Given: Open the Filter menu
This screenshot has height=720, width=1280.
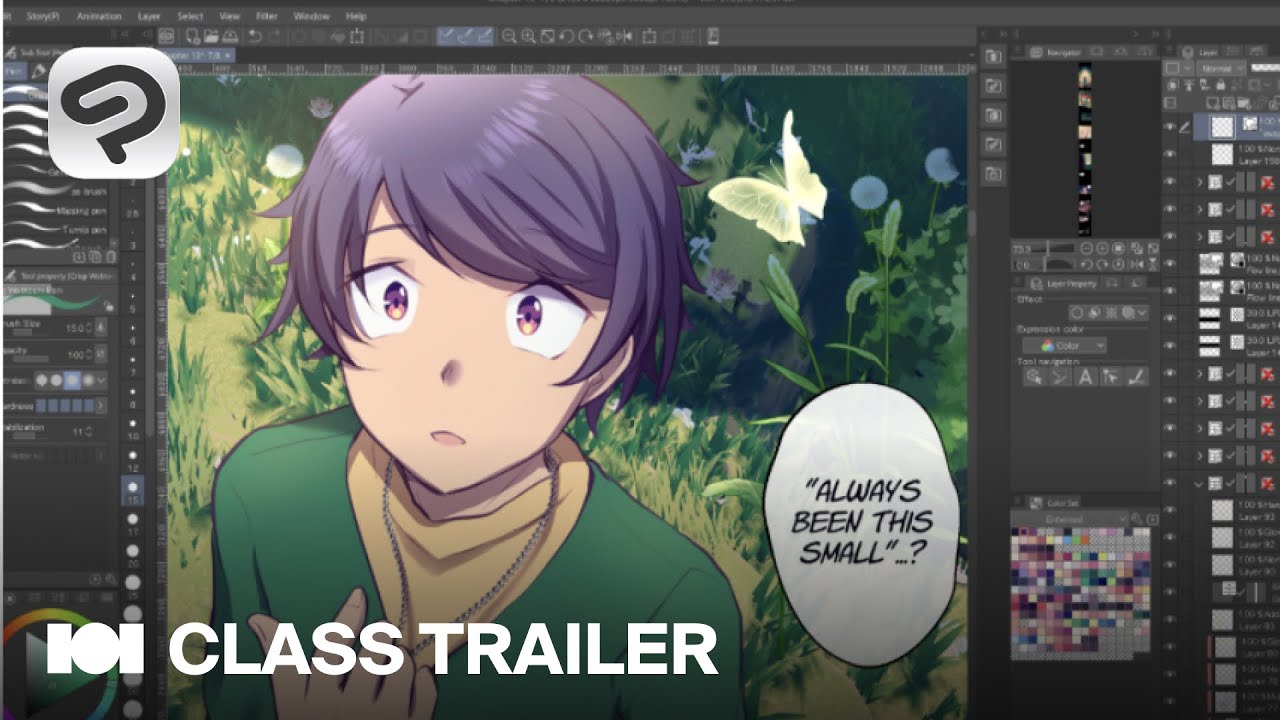Looking at the screenshot, I should click(x=266, y=16).
